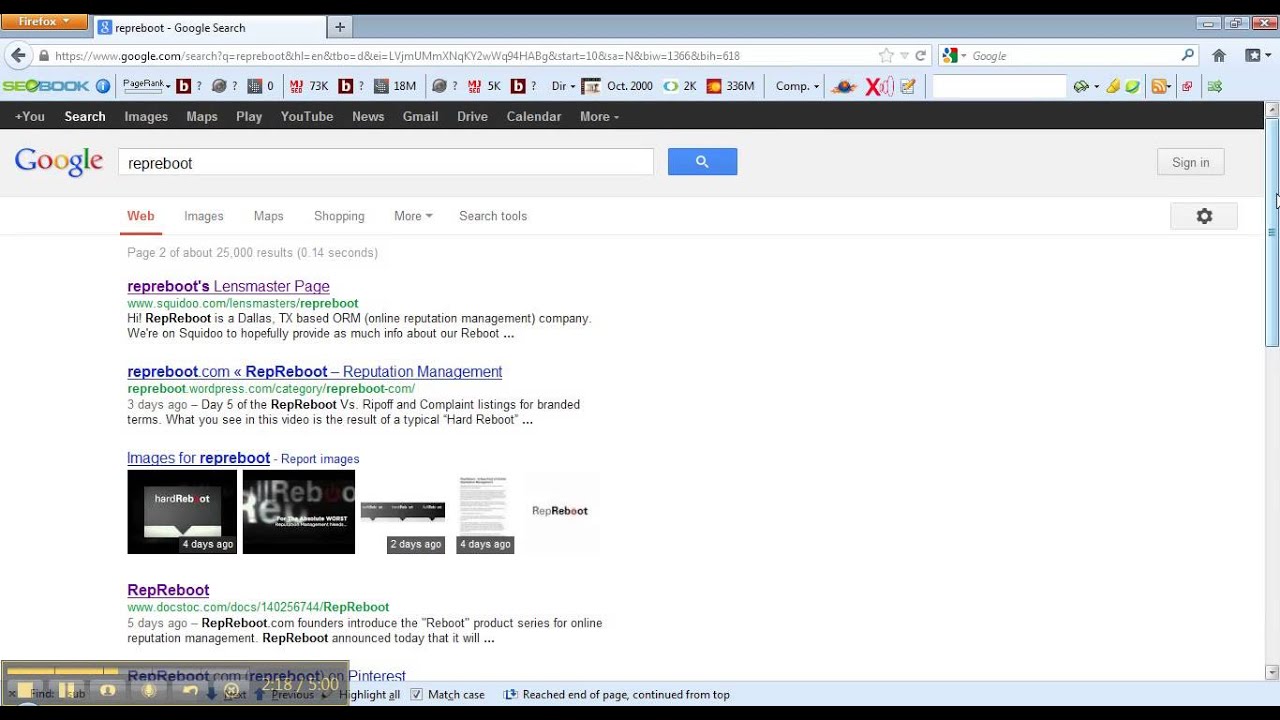Screen dimensions: 1280x720
Task: Click the vertical page scrollbar thumb
Action: [1272, 232]
